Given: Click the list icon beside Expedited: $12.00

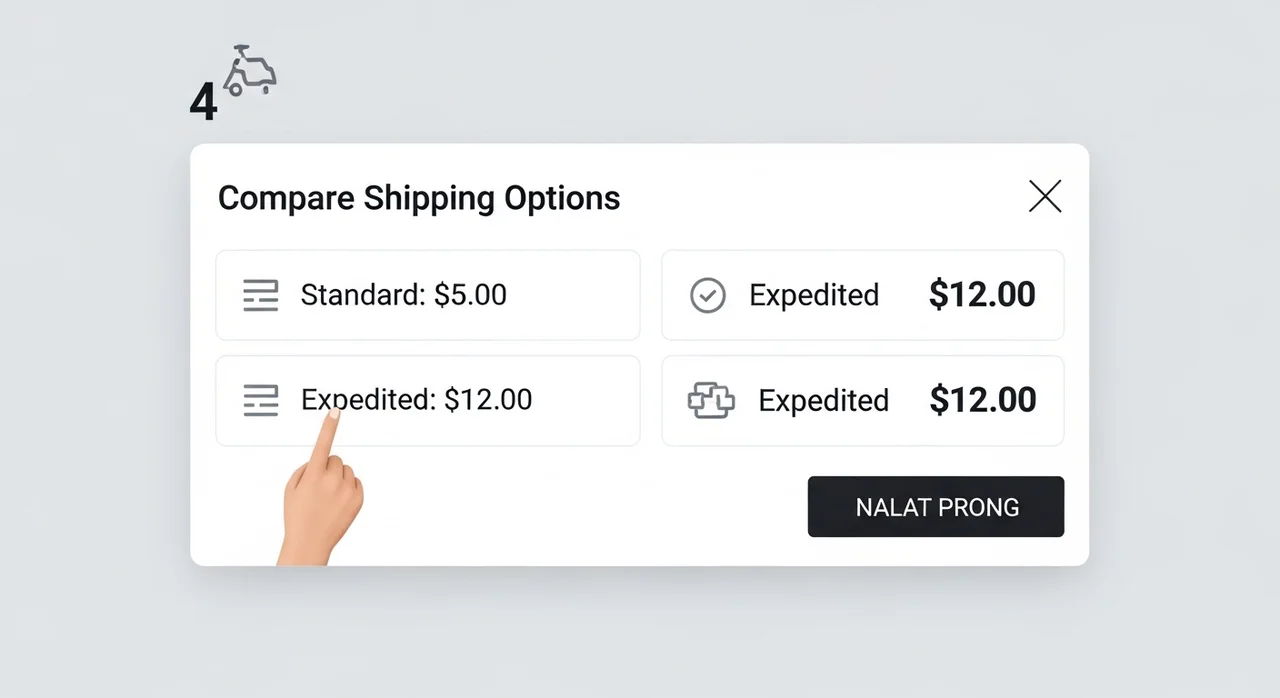Looking at the screenshot, I should [x=261, y=400].
